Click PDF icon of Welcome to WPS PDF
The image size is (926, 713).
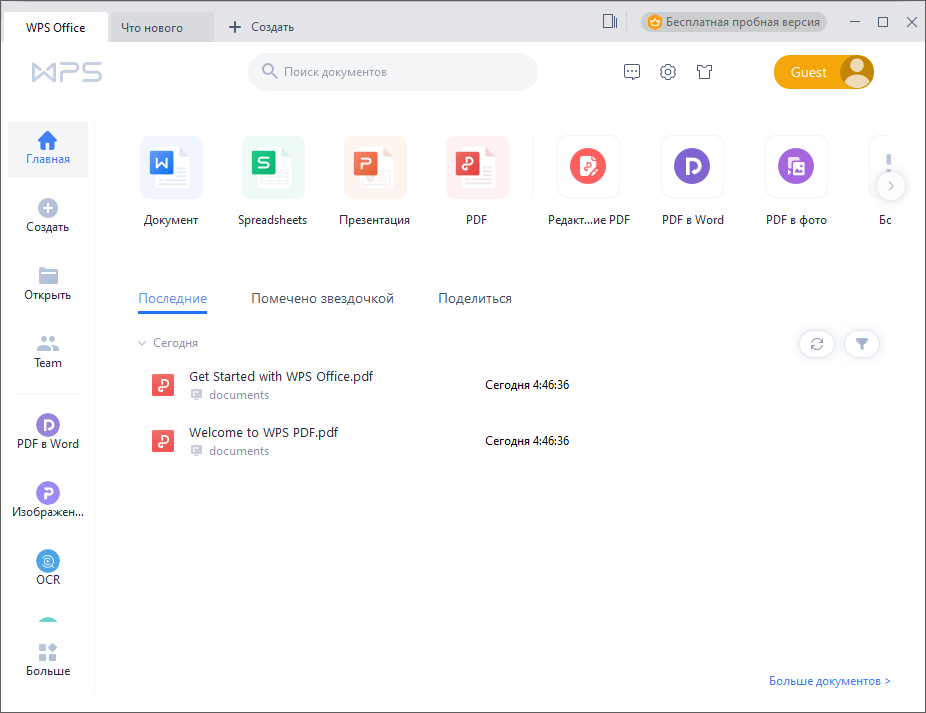[163, 441]
